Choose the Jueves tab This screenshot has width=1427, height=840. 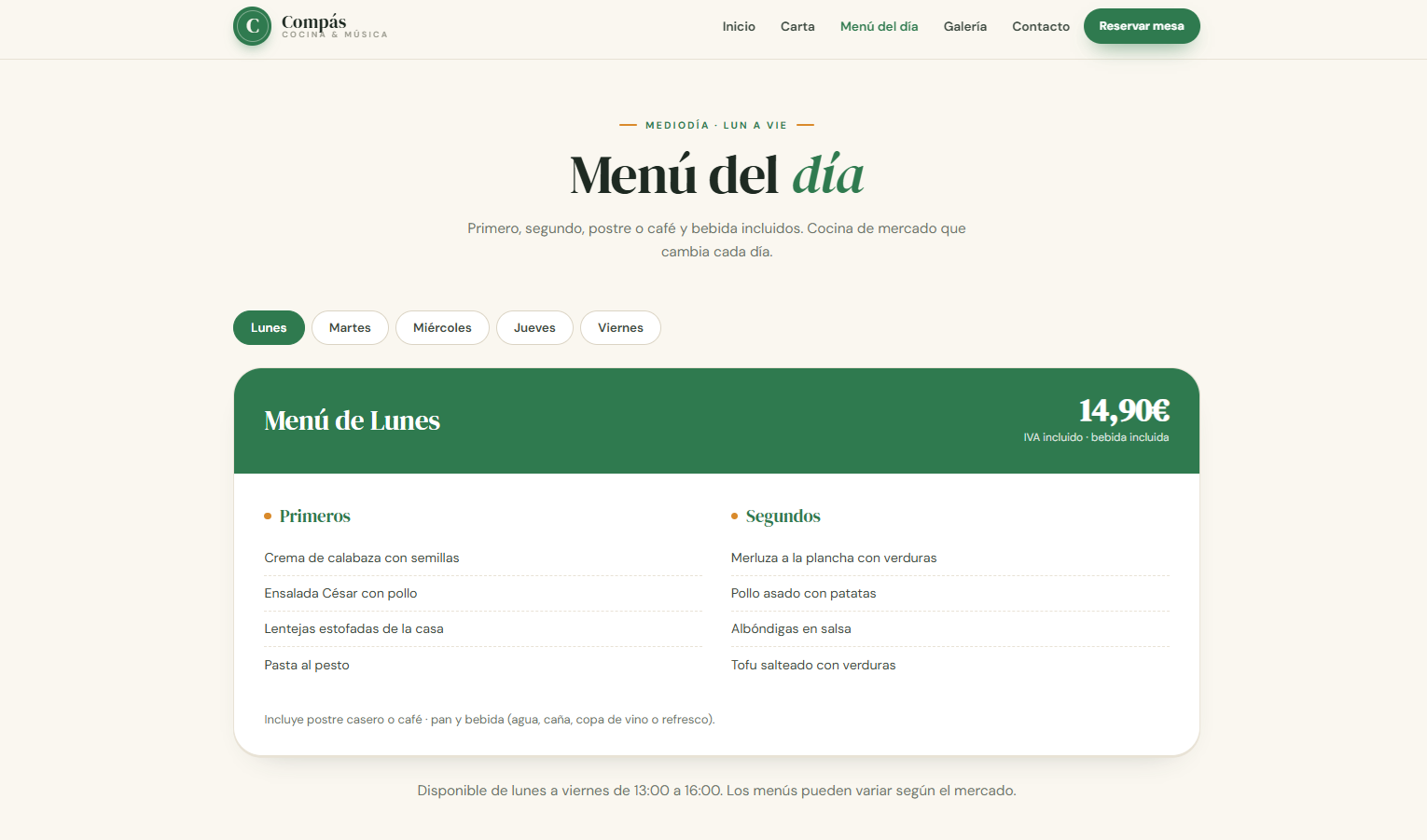(x=534, y=327)
